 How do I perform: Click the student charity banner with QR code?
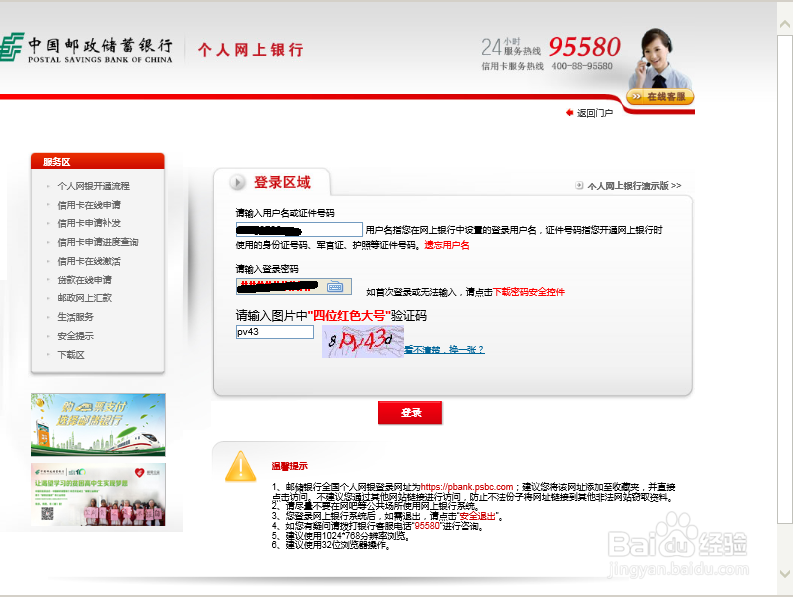(98, 494)
